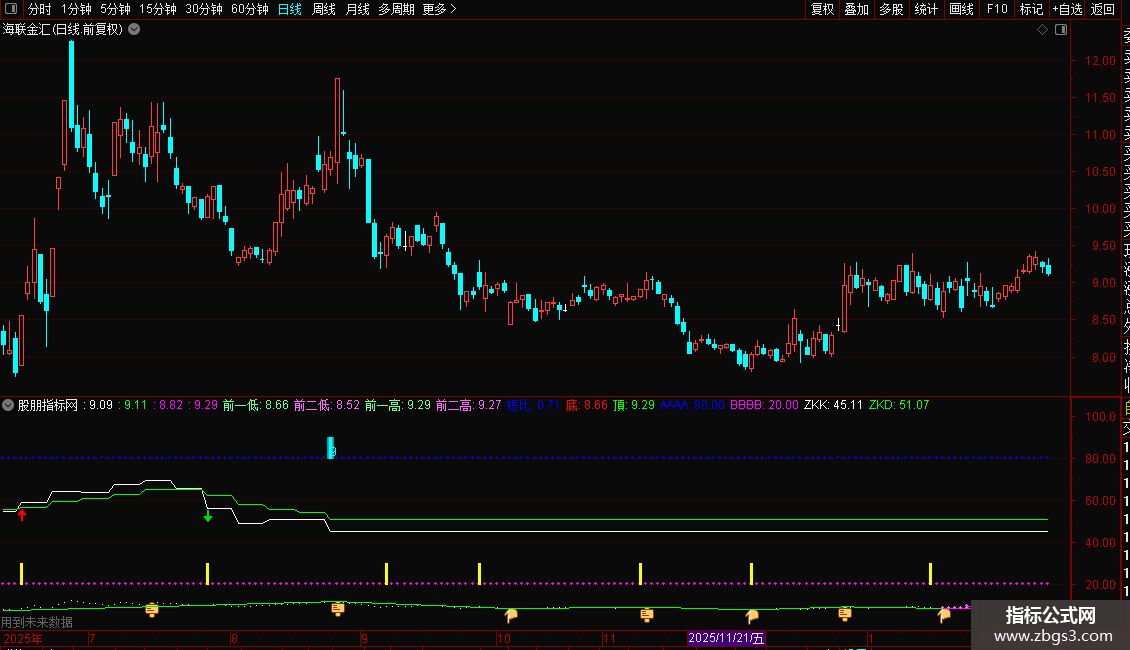Click the ZKD: 51.07 value

pyautogui.click(x=899, y=405)
